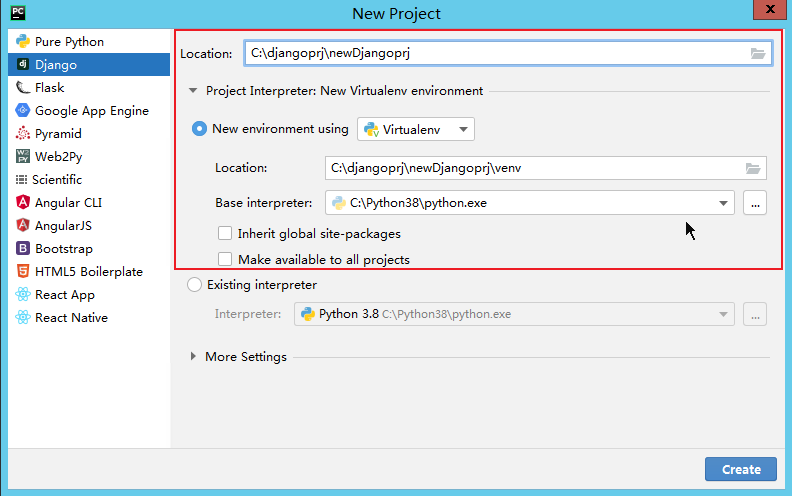This screenshot has height=496, width=792.
Task: Open the Base interpreter dropdown
Action: pos(530,203)
